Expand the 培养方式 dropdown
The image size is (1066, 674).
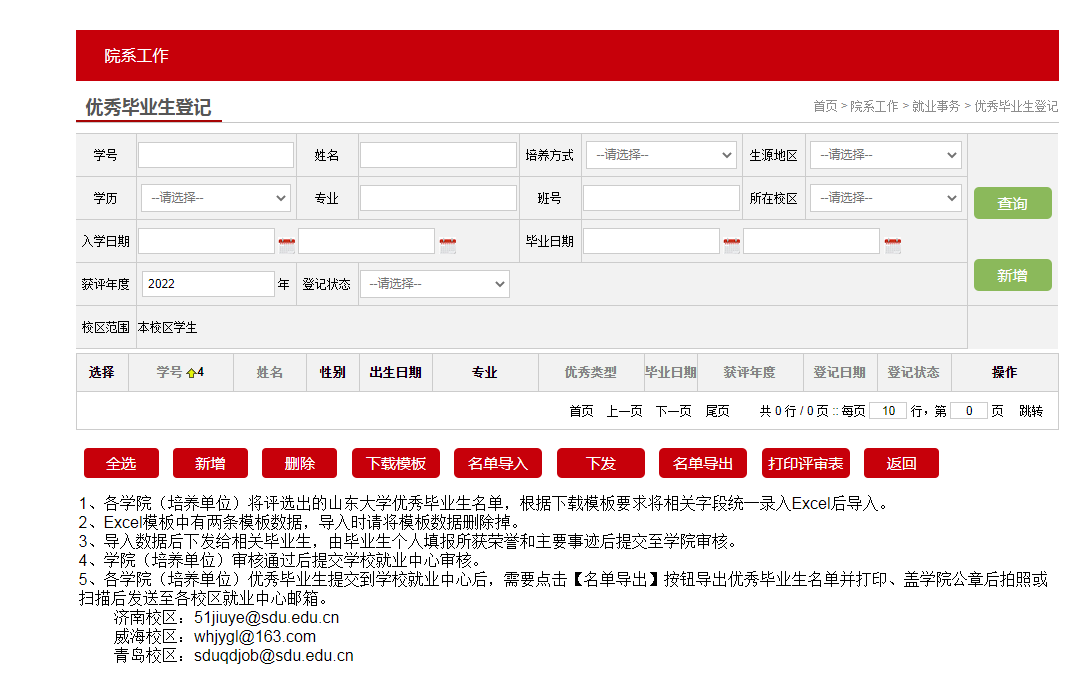[661, 155]
